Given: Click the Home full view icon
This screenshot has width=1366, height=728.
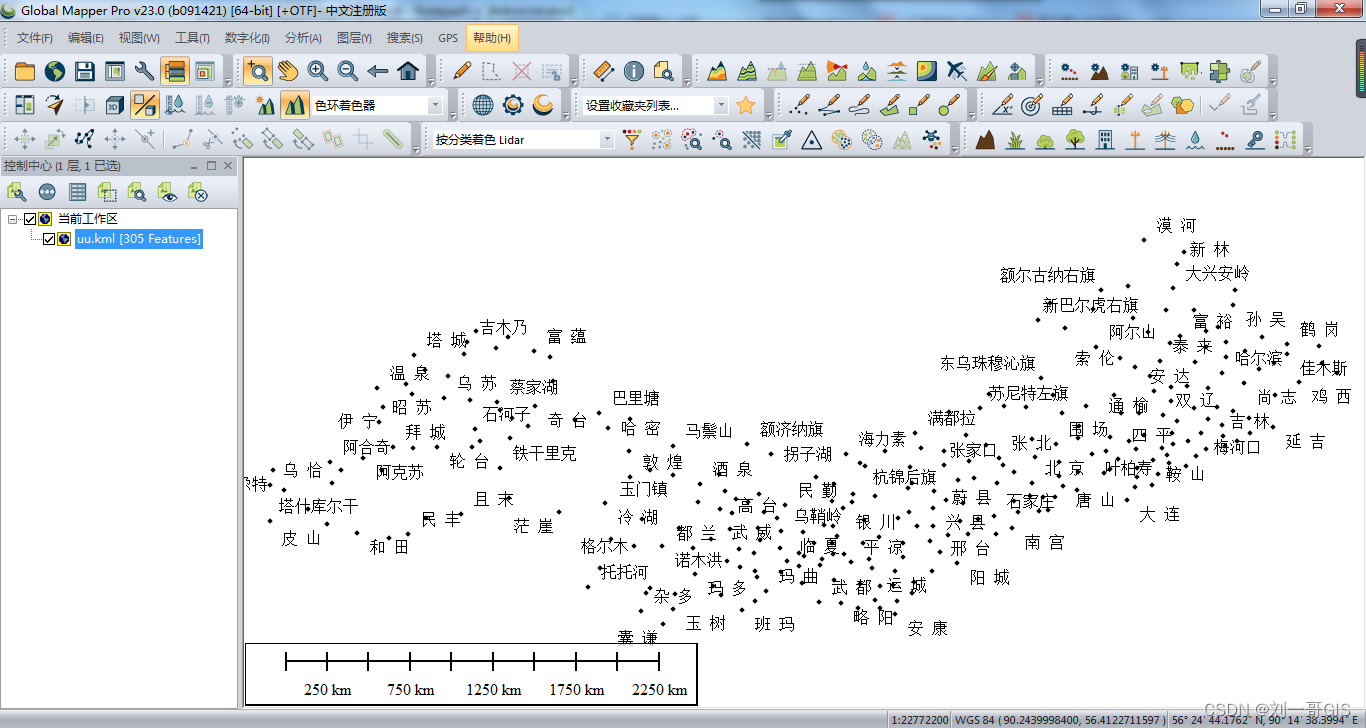Looking at the screenshot, I should click(408, 71).
